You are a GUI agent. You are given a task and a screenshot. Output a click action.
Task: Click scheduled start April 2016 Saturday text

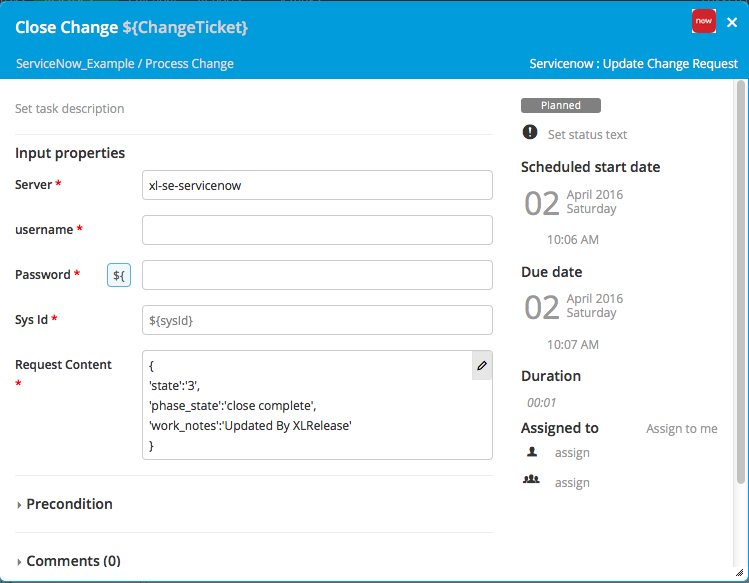tap(595, 202)
